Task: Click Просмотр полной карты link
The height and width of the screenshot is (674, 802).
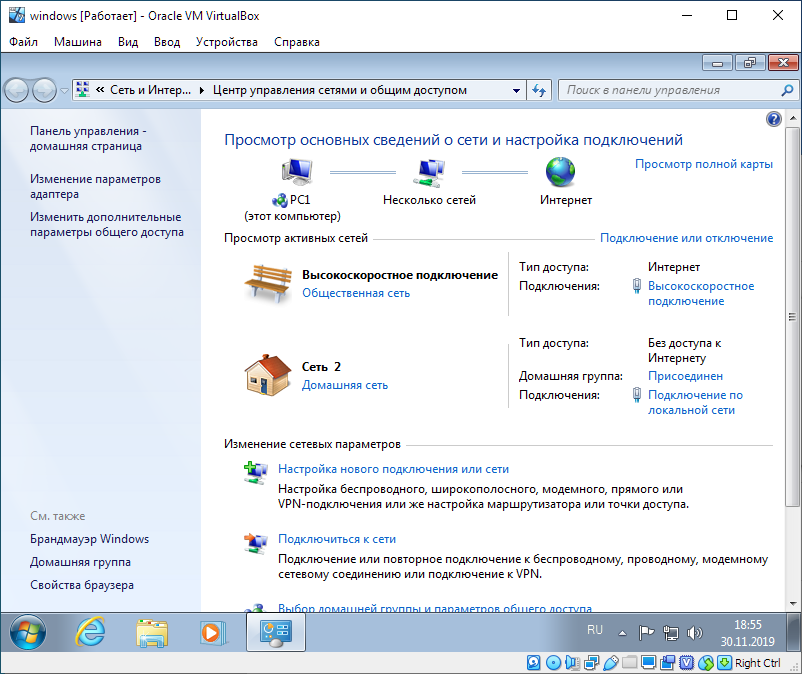Action: (703, 163)
